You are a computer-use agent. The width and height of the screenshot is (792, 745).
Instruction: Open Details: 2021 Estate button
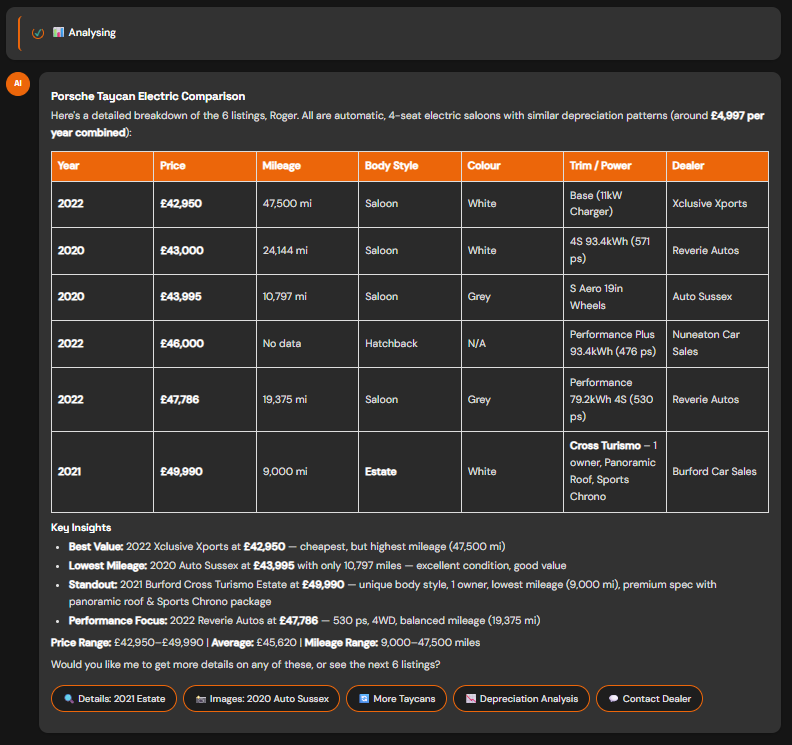coord(114,699)
